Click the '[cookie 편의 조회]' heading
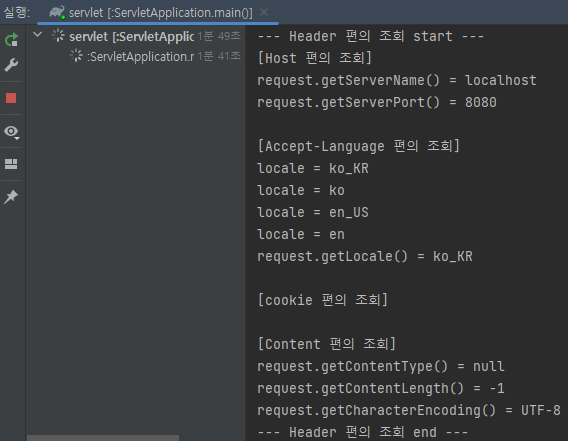Screen dimensions: 568x441 tap(323, 300)
